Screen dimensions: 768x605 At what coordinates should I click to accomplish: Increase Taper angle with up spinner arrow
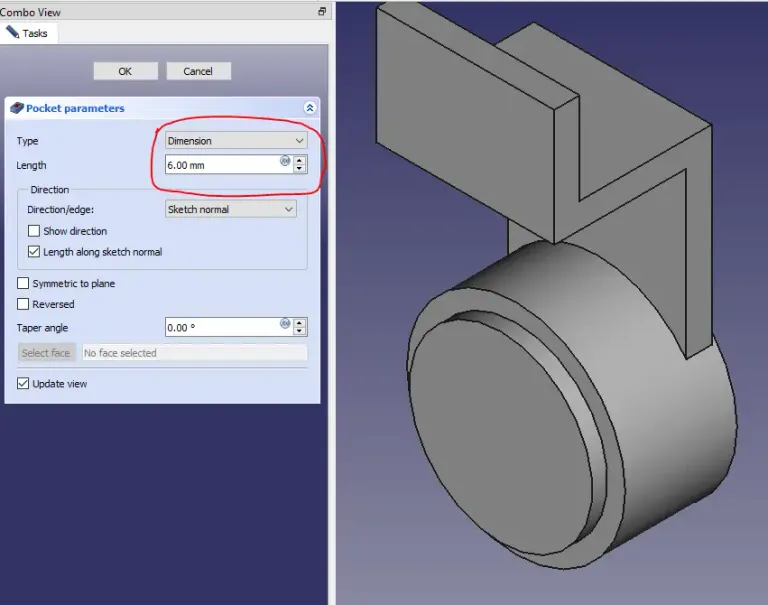pos(300,322)
